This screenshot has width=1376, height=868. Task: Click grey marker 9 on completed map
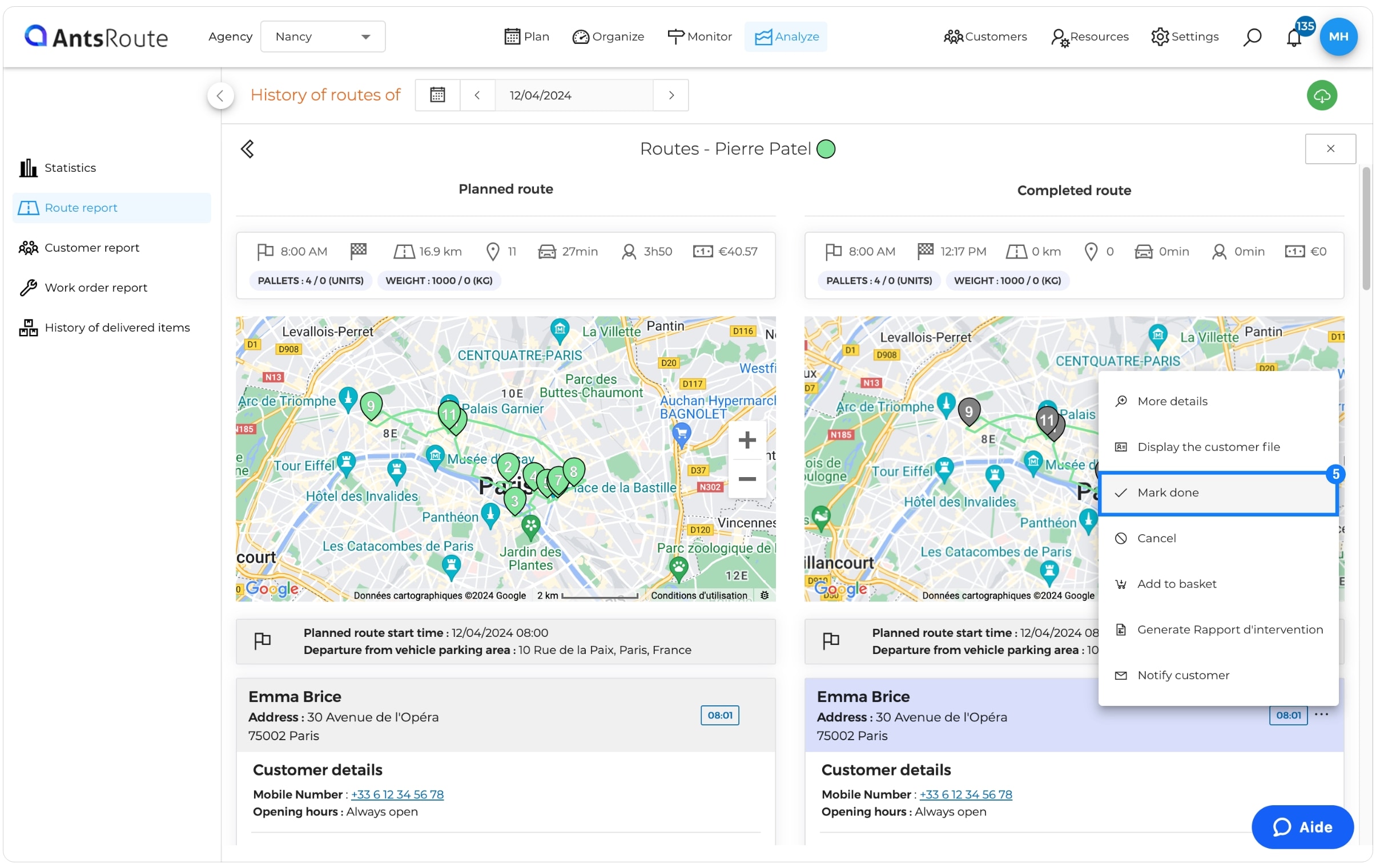(969, 411)
